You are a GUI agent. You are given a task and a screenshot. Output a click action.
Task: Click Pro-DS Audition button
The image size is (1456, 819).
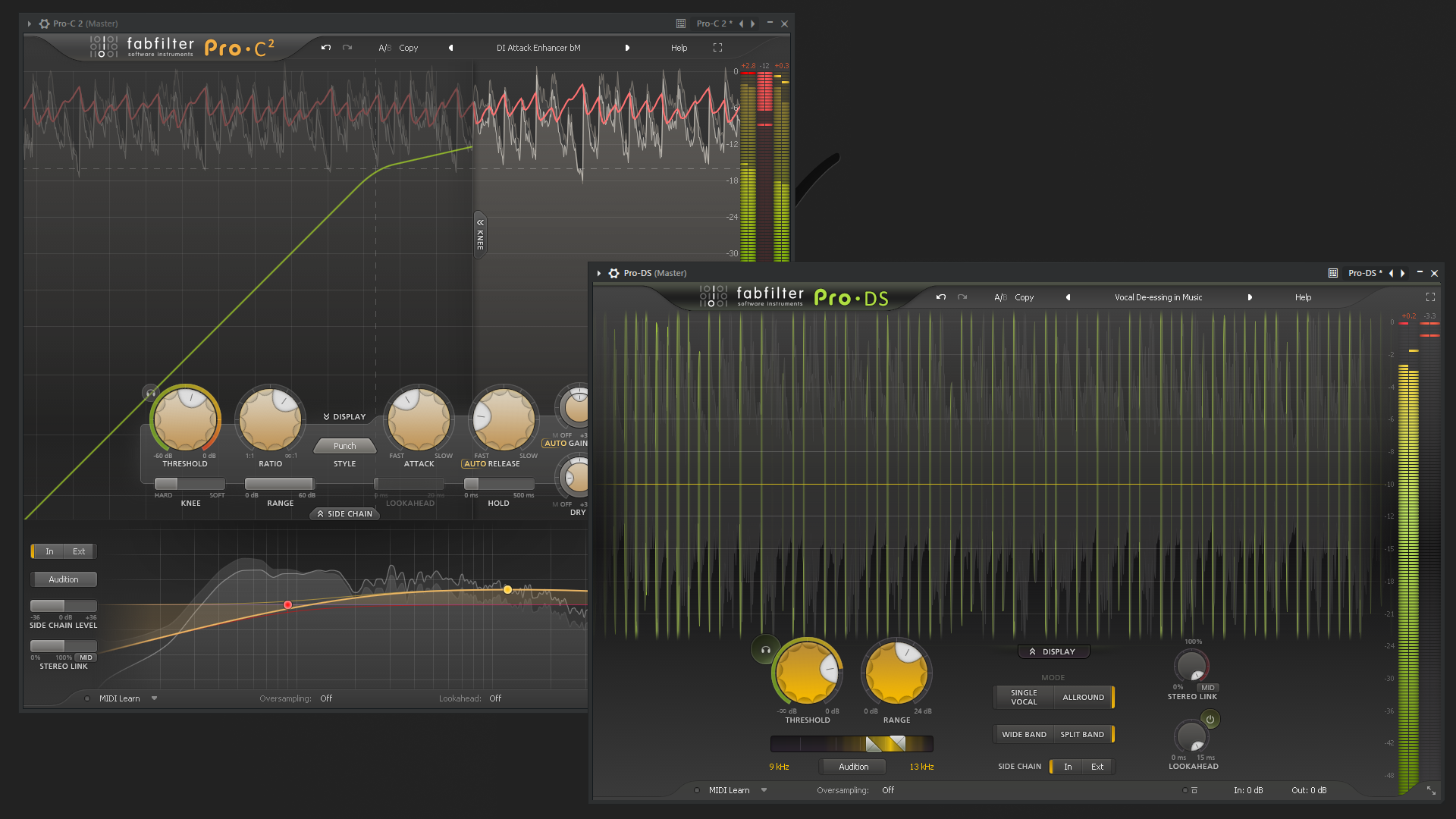pos(853,767)
